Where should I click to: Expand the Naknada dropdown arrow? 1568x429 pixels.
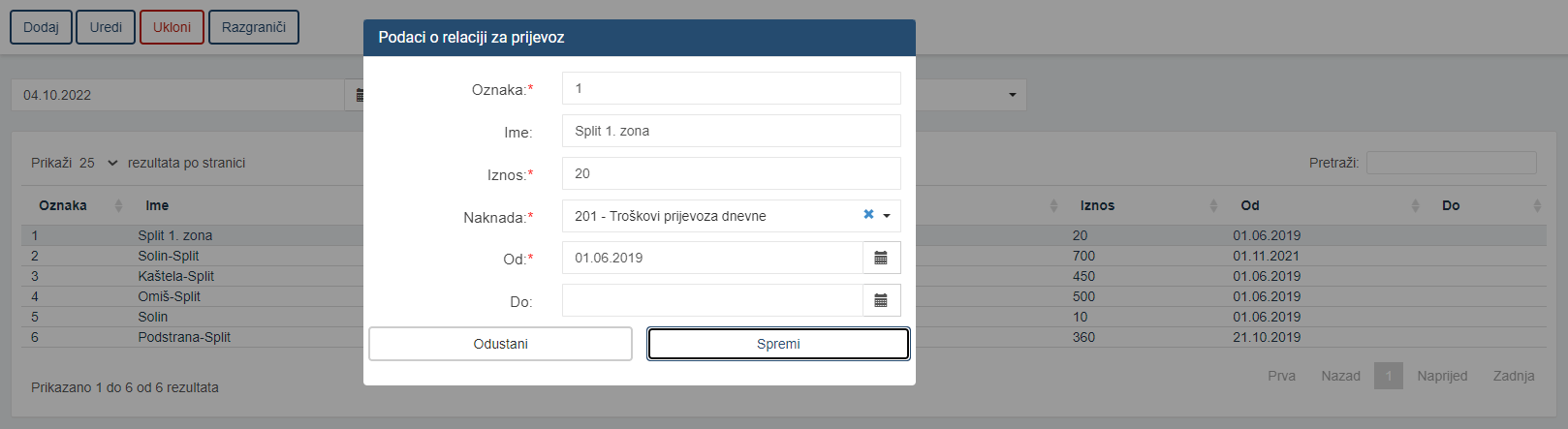pos(887,216)
